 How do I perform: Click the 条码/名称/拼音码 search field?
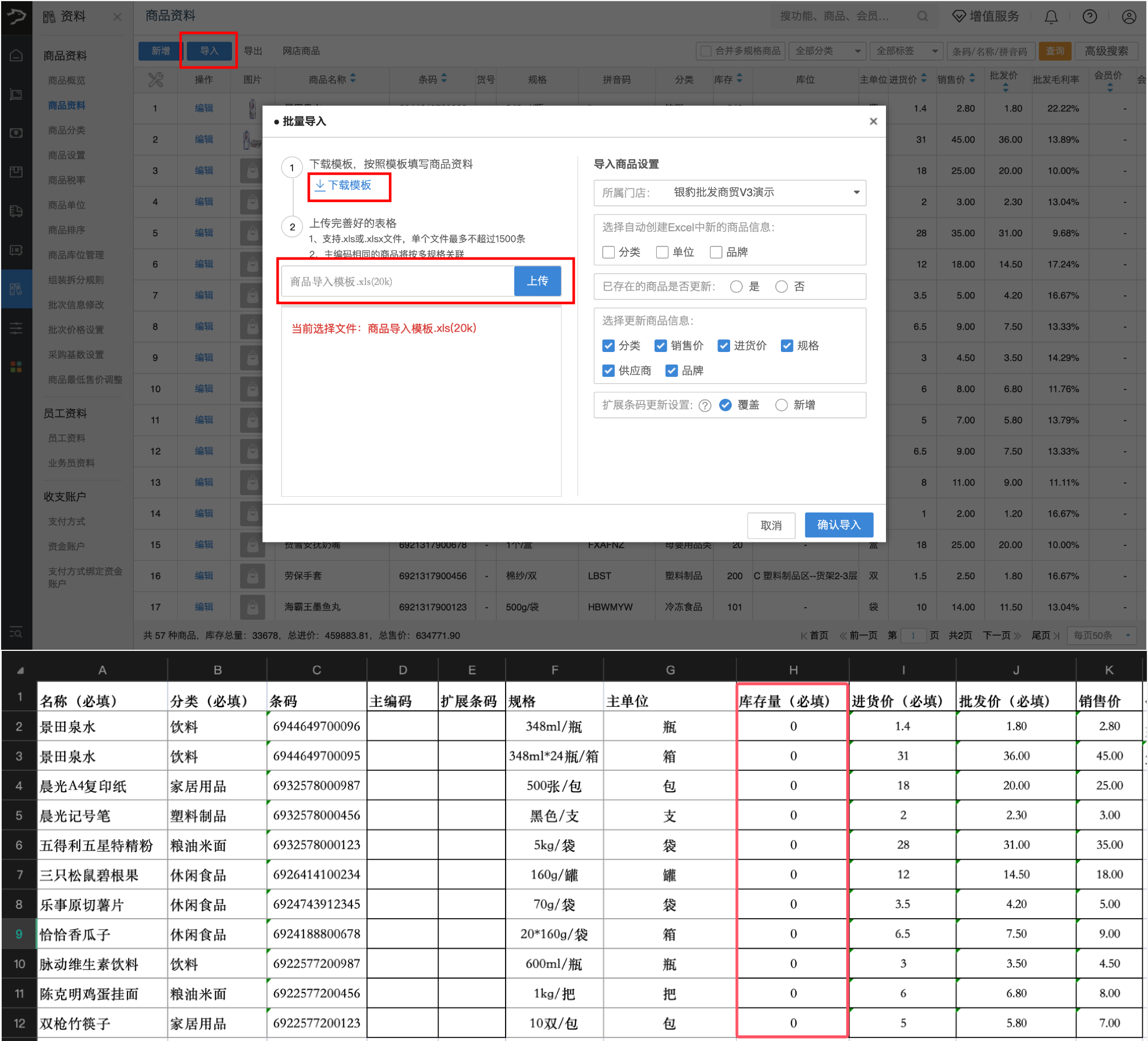[x=989, y=51]
